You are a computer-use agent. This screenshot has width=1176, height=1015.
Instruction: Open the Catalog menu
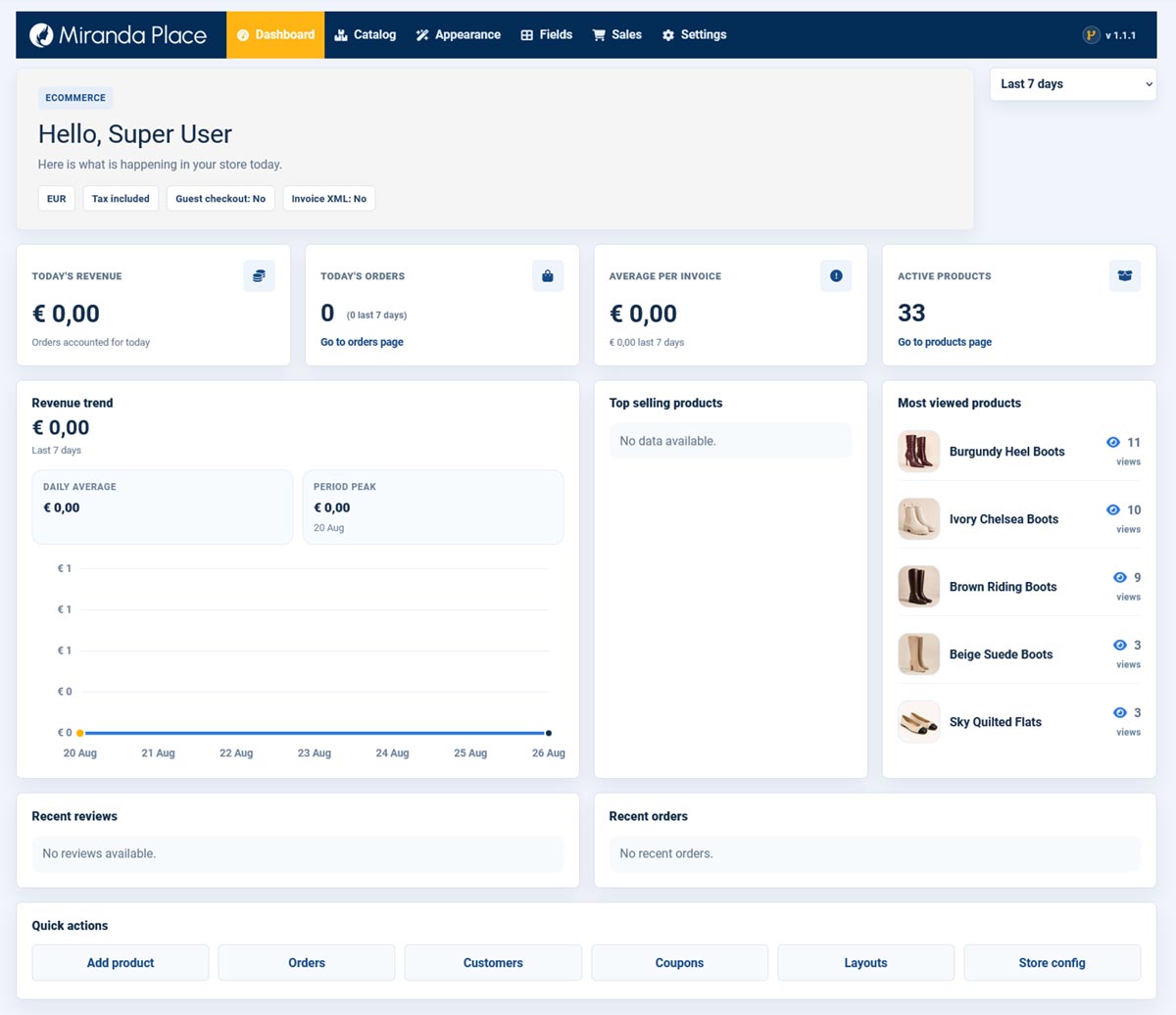click(366, 35)
